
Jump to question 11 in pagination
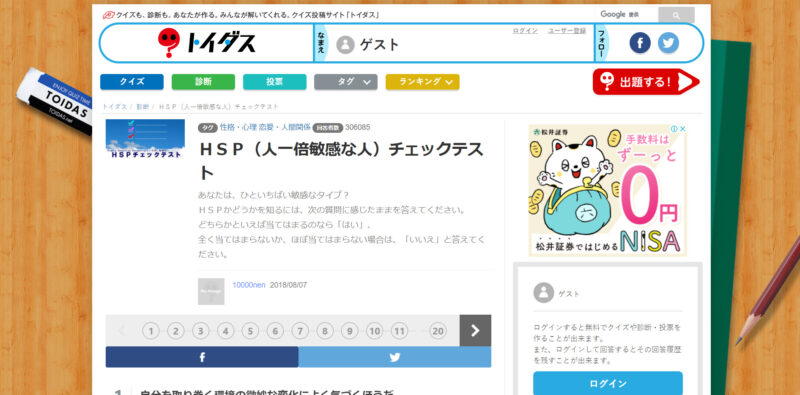coord(399,331)
